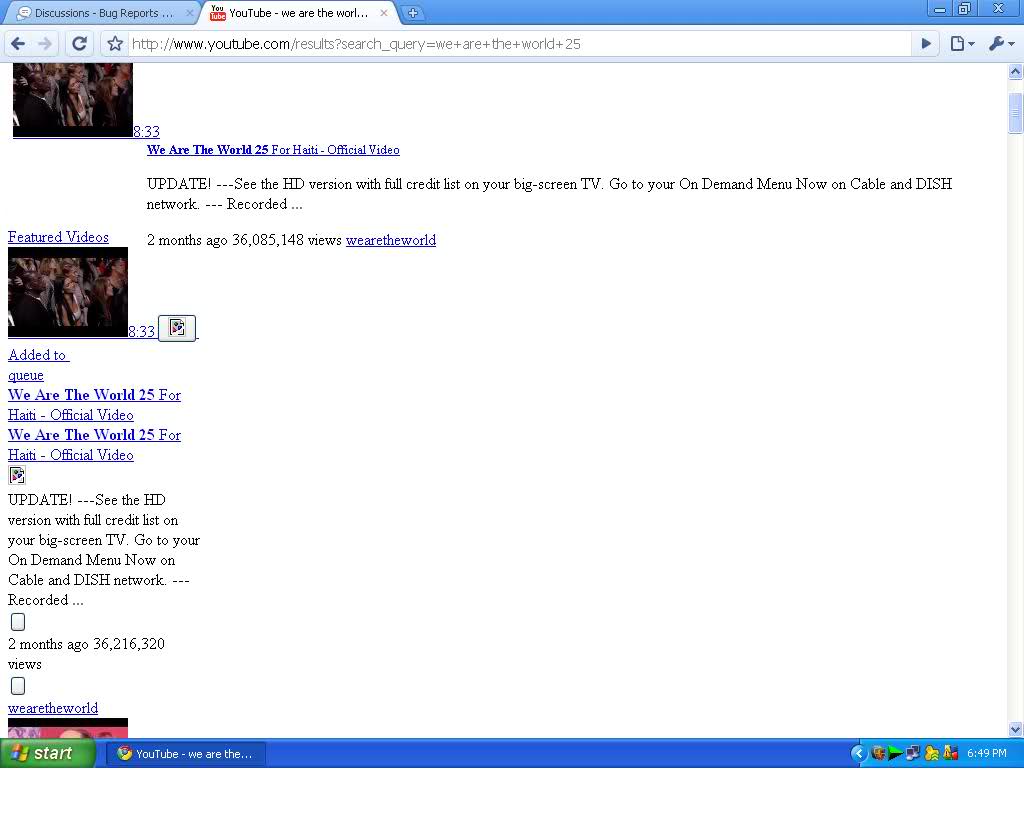Viewport: 1024px width, 822px height.
Task: Click the wide description starting 'UPDATE! ---See the HD version'
Action: tap(549, 194)
